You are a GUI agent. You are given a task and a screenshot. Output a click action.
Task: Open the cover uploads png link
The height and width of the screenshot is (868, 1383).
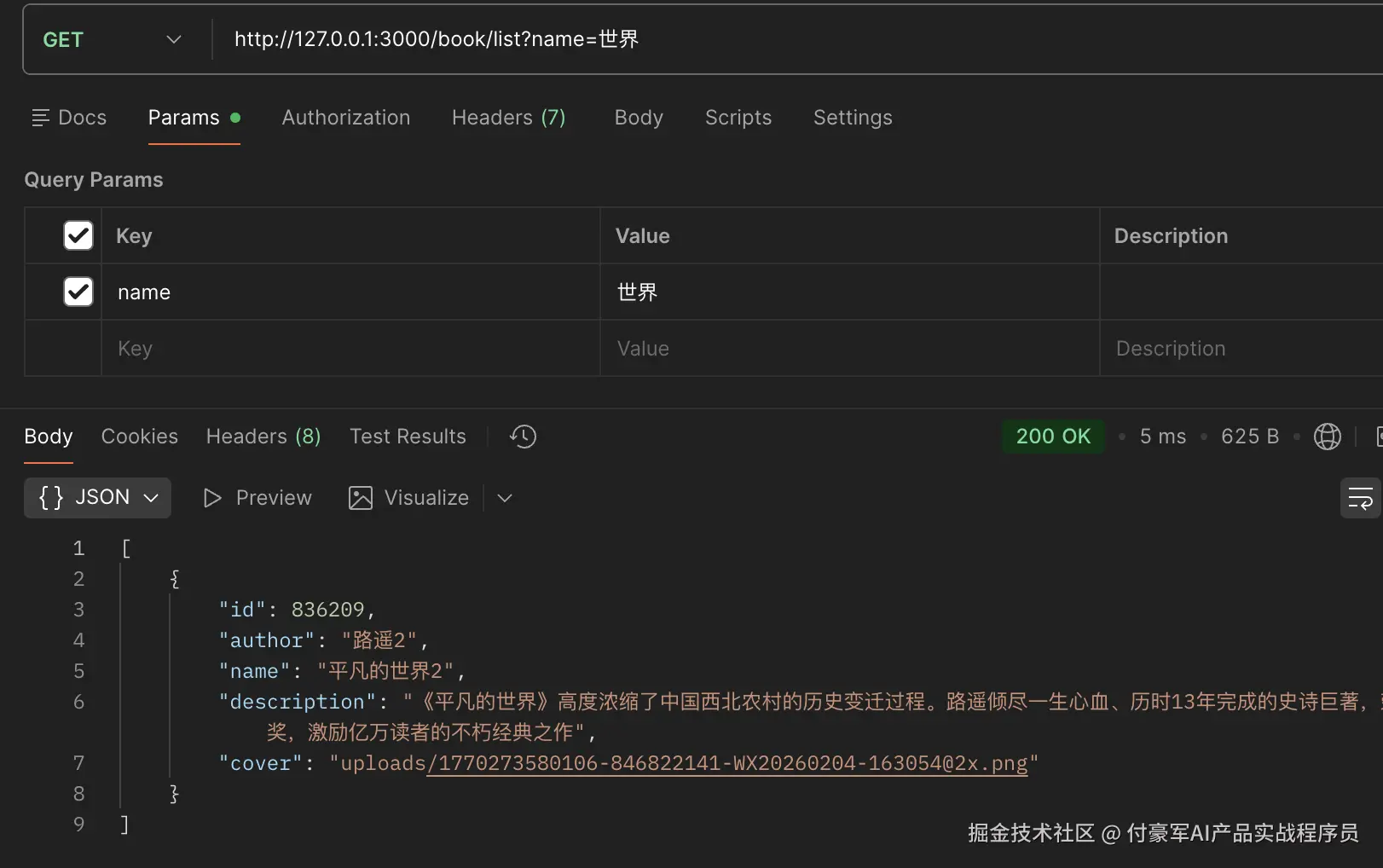727,763
